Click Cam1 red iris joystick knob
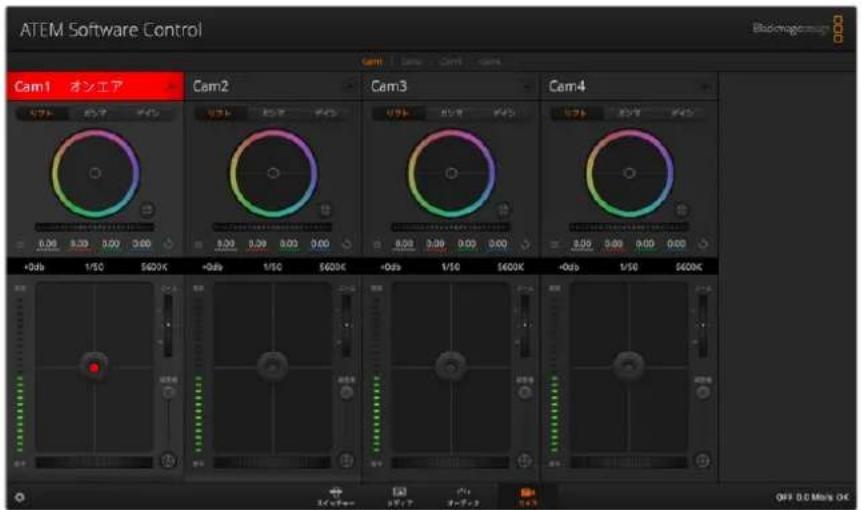Viewport: 862px width, 510px height. [x=95, y=367]
